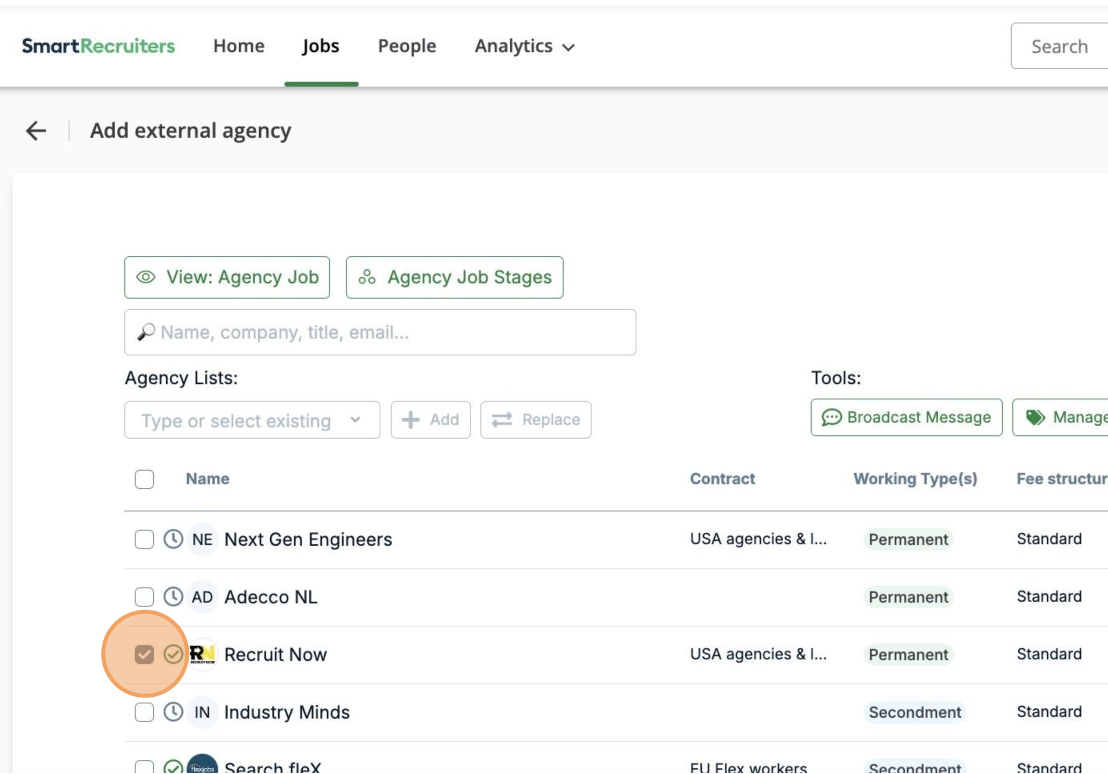Sort by the Name column header
The width and height of the screenshot is (1108, 774).
(207, 479)
